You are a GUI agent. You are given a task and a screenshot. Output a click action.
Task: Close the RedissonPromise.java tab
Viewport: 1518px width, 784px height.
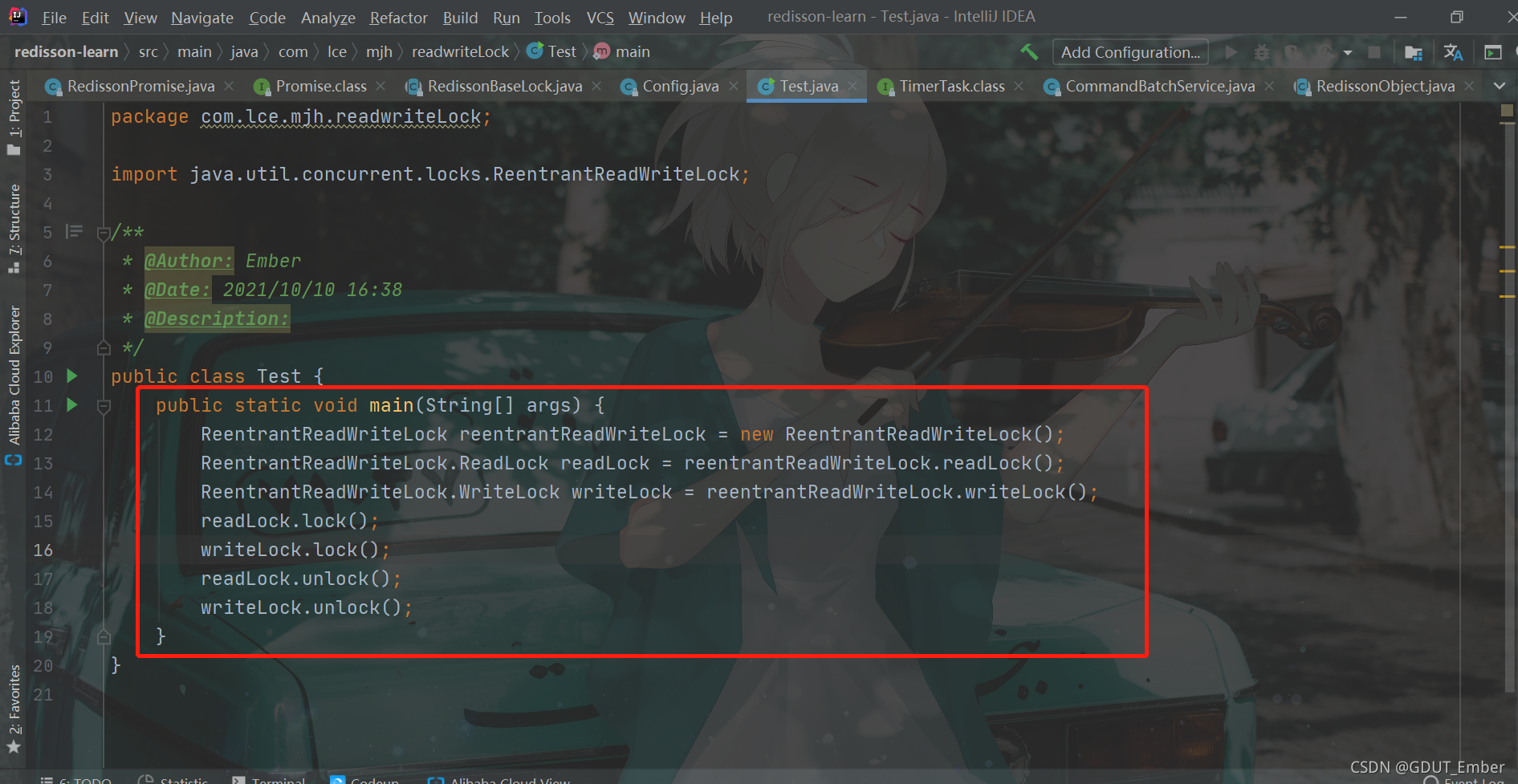click(x=230, y=86)
